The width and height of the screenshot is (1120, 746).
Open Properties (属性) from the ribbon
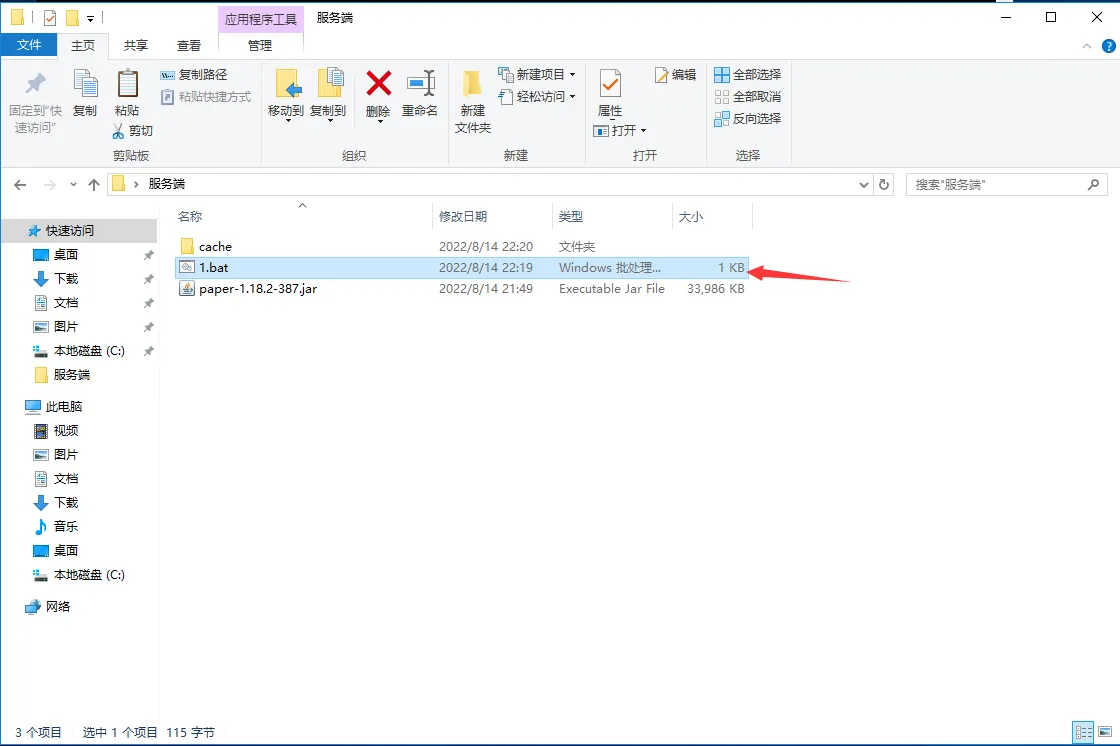tap(610, 85)
